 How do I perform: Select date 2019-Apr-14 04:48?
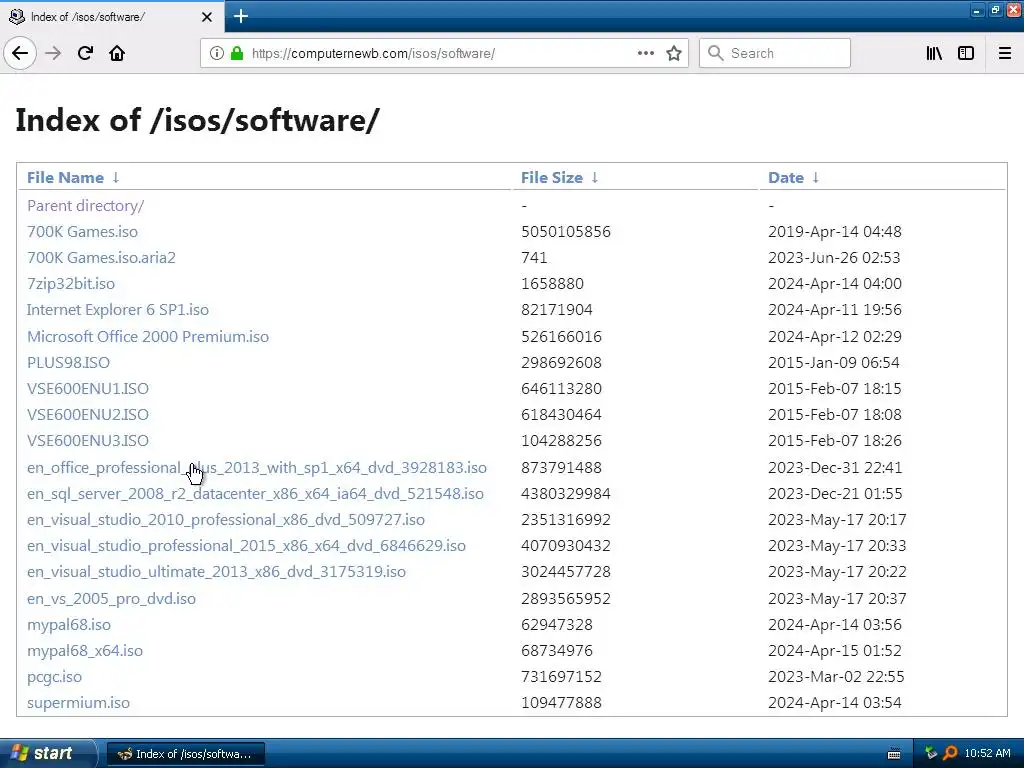[835, 232]
